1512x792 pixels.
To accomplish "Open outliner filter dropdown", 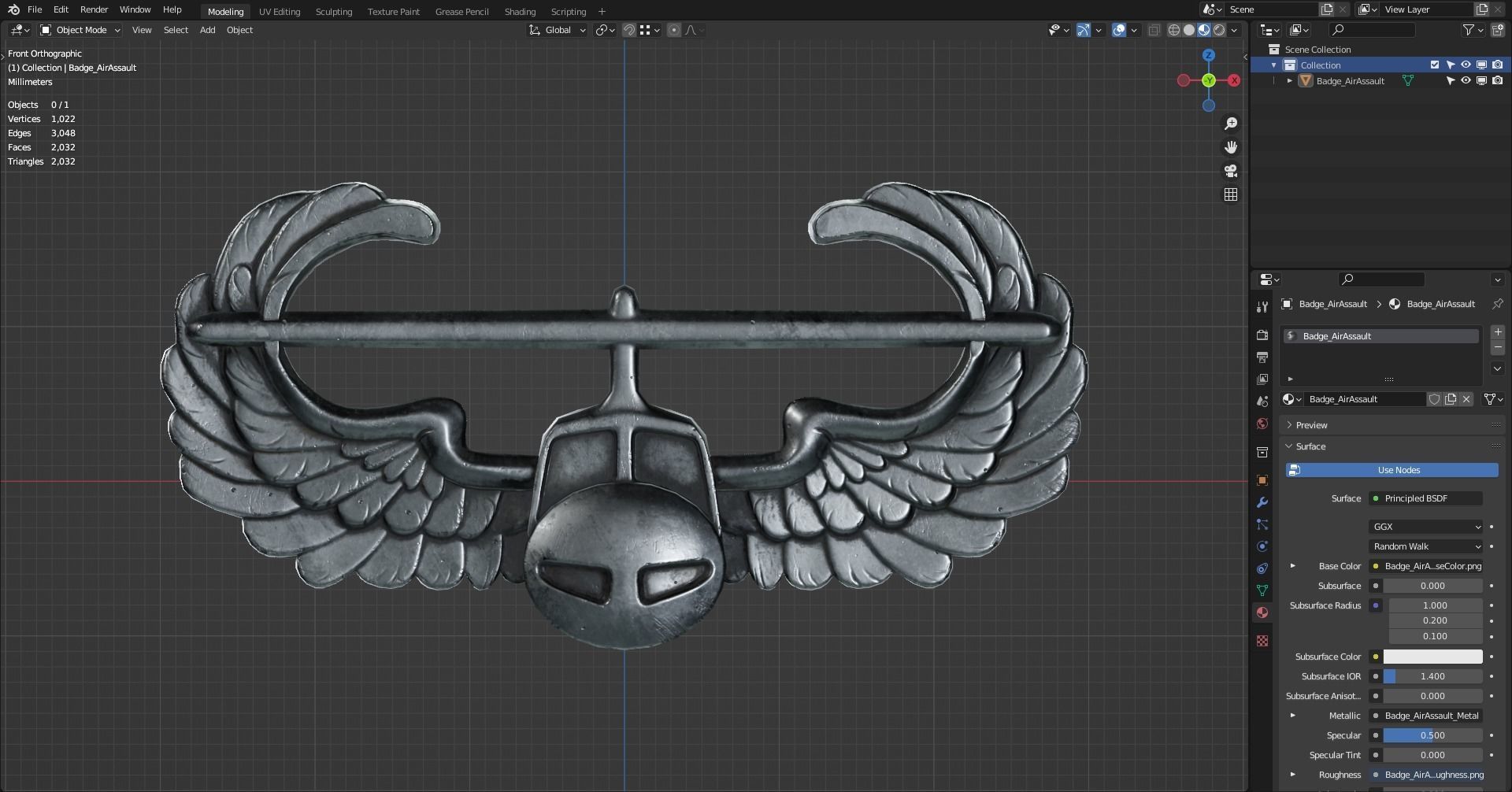I will (x=1473, y=30).
